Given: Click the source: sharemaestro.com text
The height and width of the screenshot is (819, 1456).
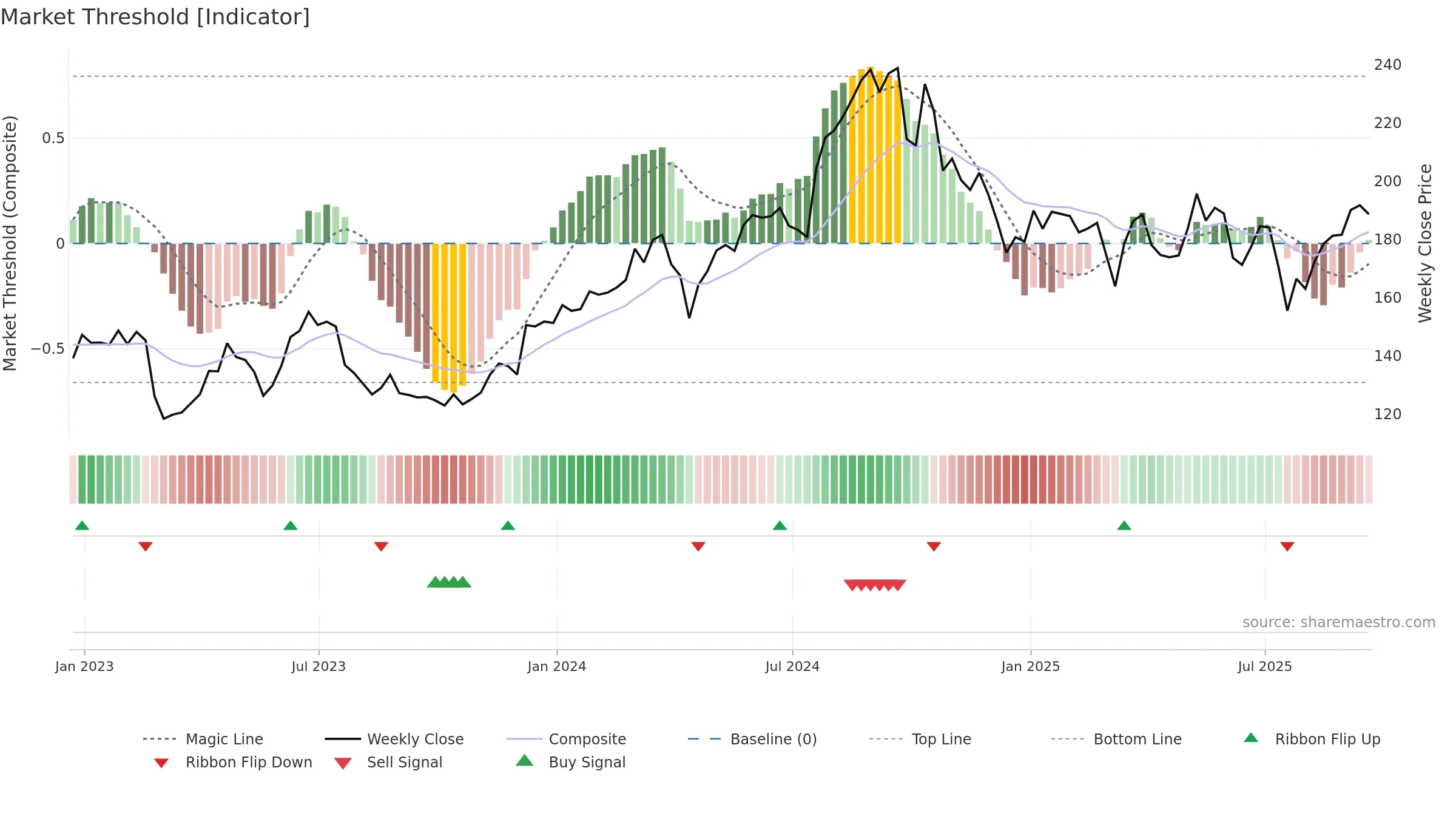Looking at the screenshot, I should point(1339,622).
